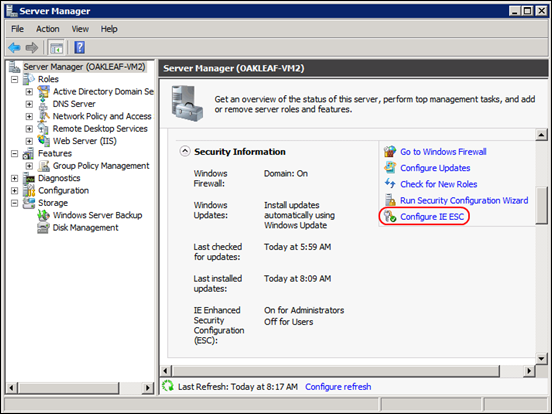The image size is (552, 414).
Task: Expand the DNS Server node
Action: tap(29, 104)
